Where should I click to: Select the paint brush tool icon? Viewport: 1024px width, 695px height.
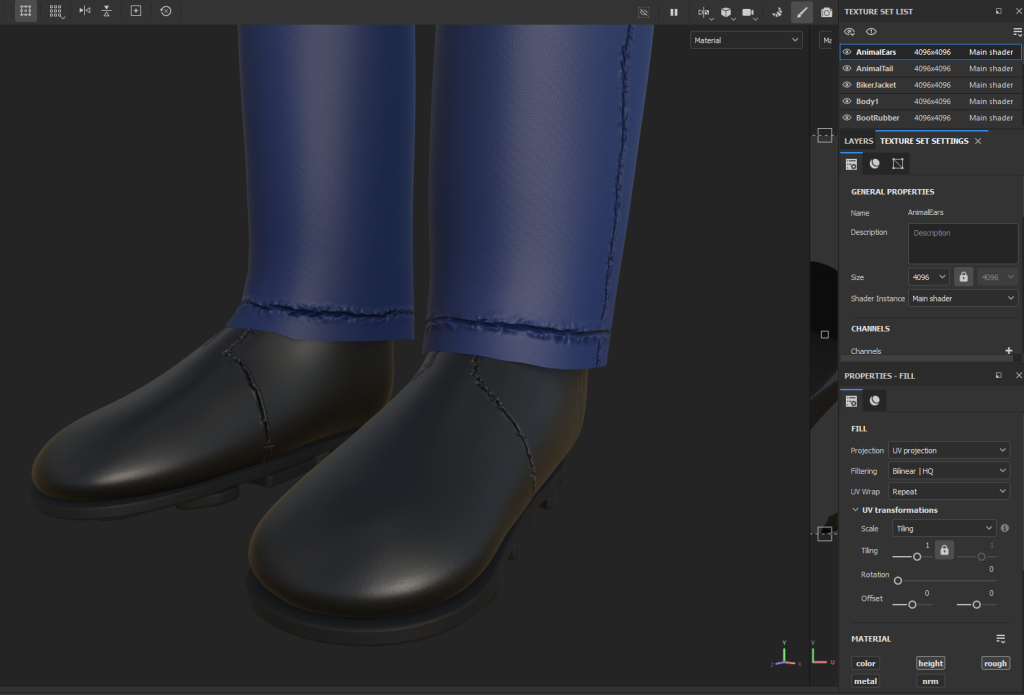(x=801, y=12)
